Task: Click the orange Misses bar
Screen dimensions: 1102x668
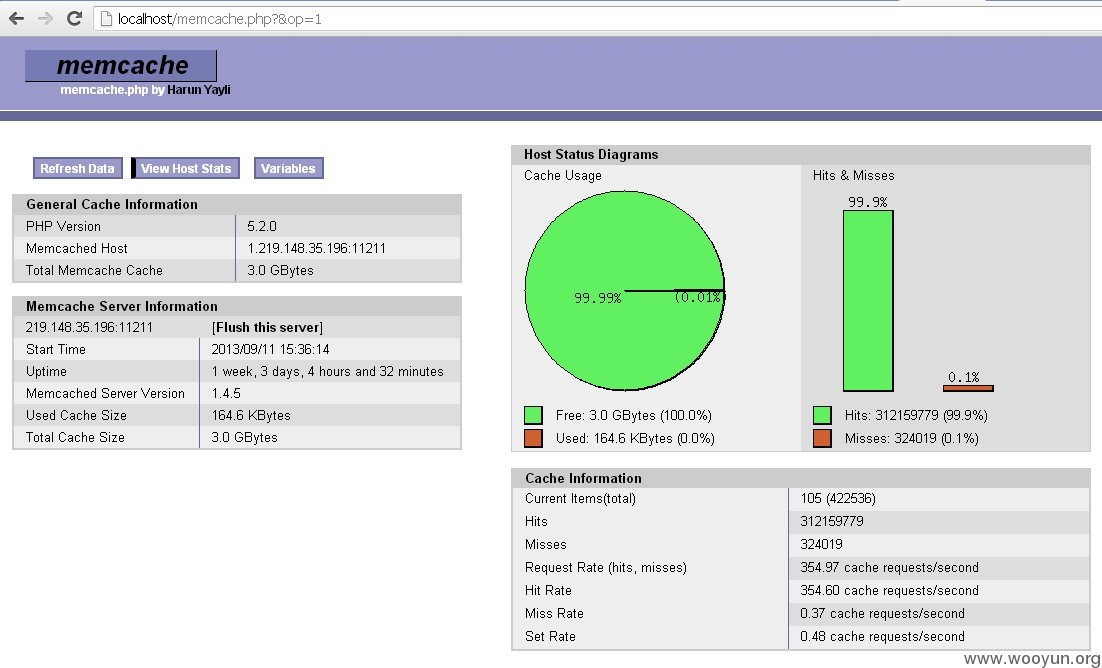Action: (x=968, y=388)
